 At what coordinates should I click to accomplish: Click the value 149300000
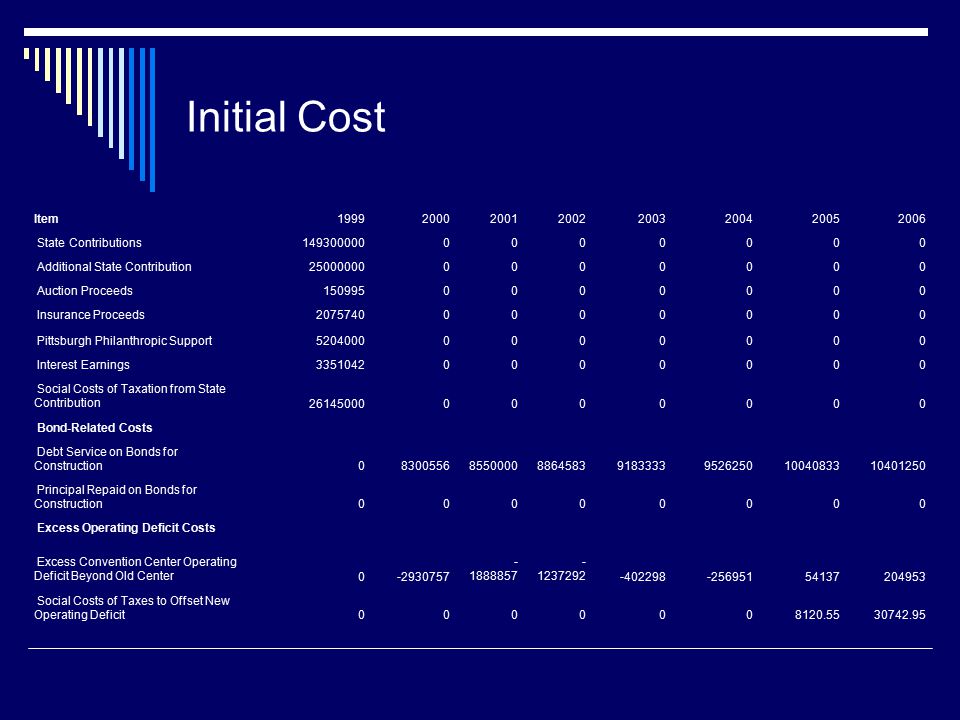coord(334,242)
